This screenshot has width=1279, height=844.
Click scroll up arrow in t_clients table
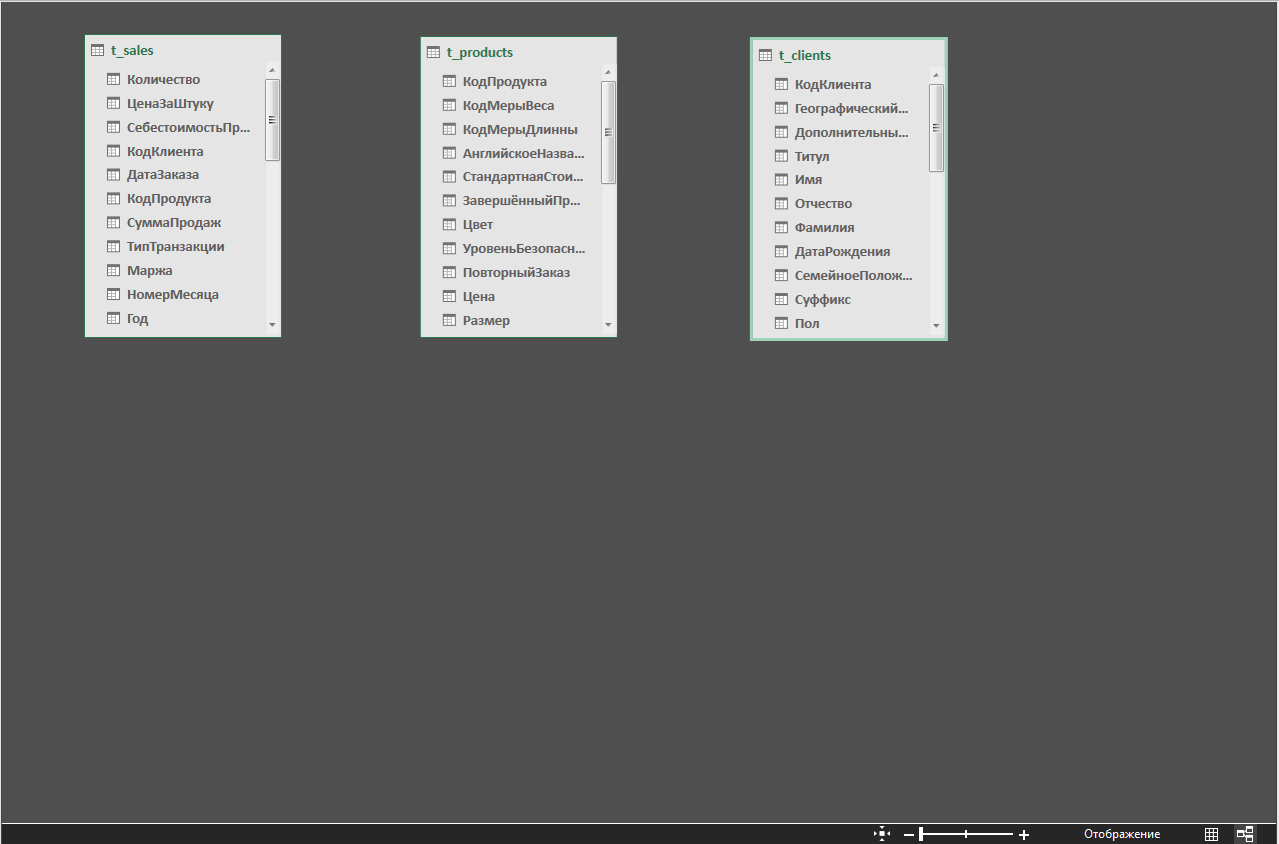point(936,76)
